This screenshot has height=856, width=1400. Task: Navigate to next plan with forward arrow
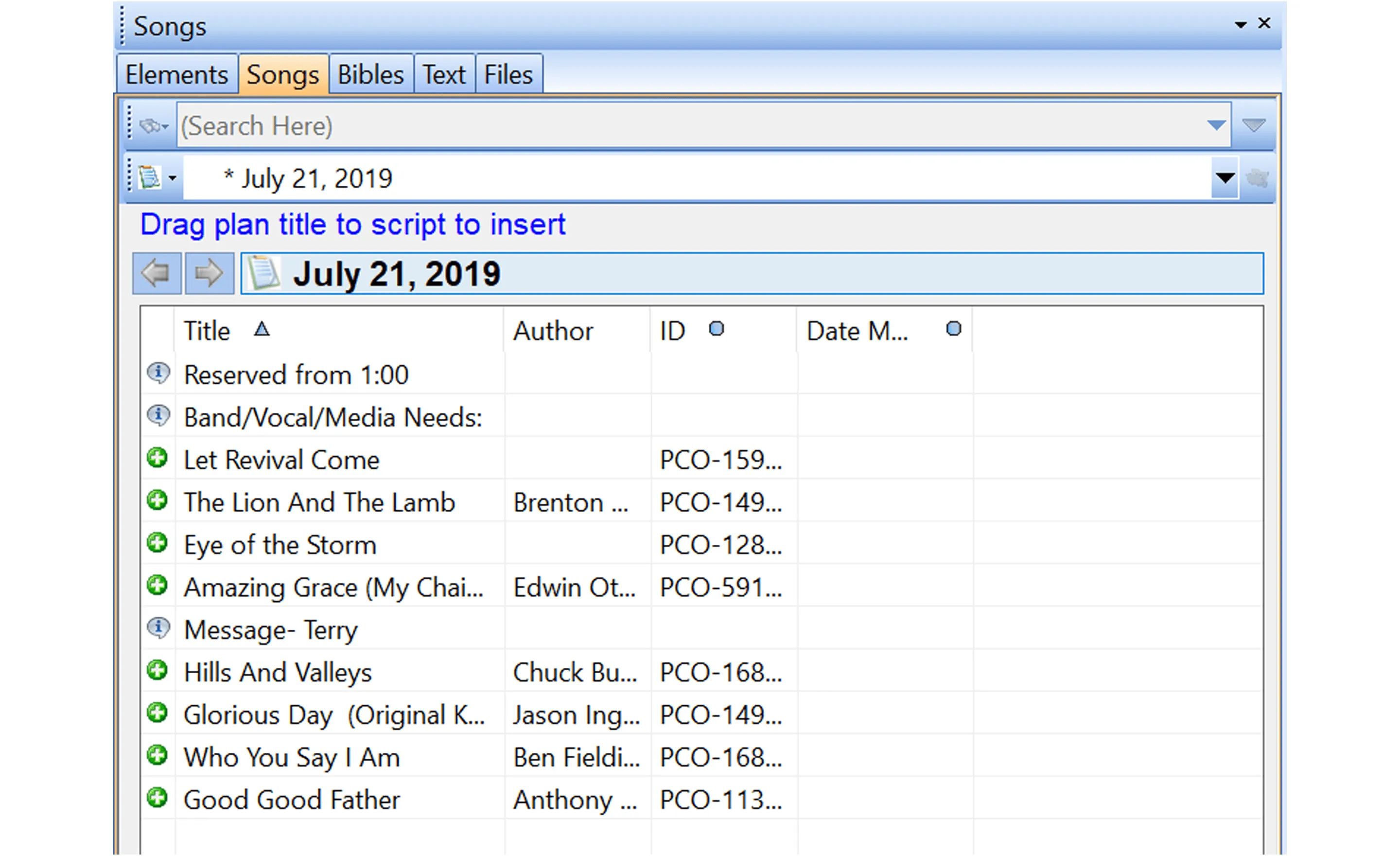[209, 273]
